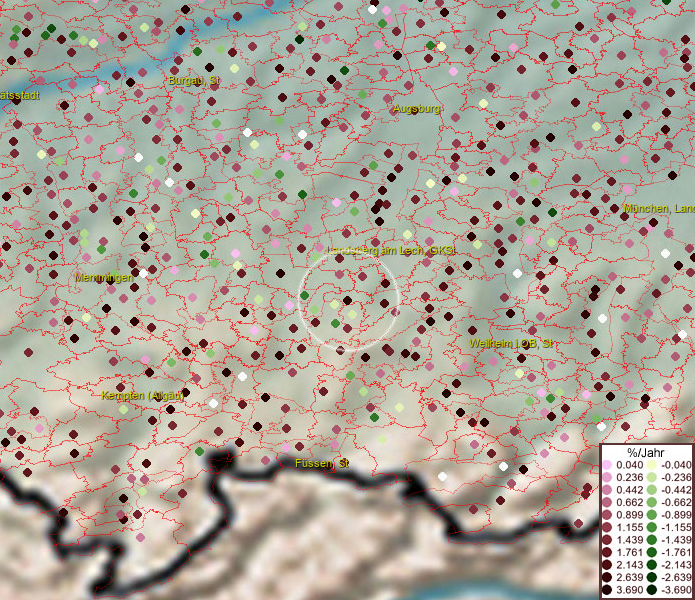
Task: Select the München, Land label
Action: 659,208
